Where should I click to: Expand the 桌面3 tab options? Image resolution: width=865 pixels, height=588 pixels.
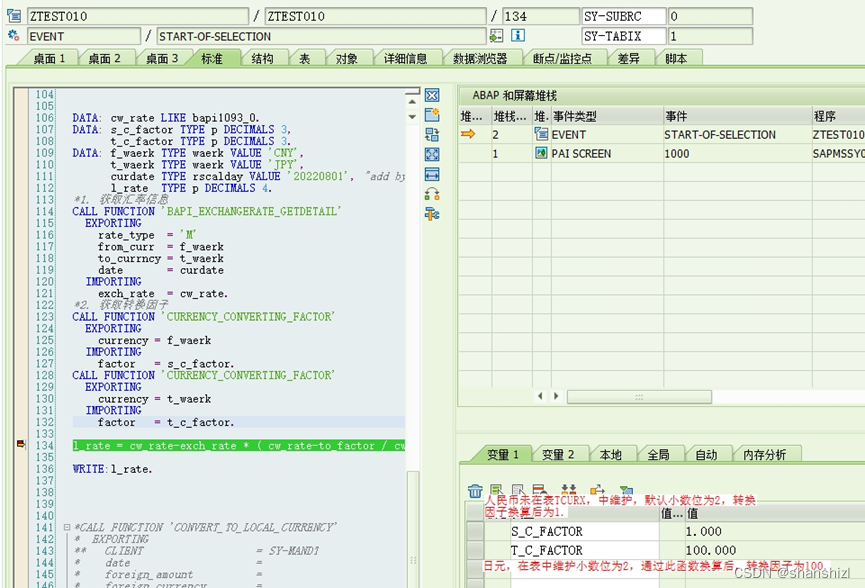(x=163, y=57)
